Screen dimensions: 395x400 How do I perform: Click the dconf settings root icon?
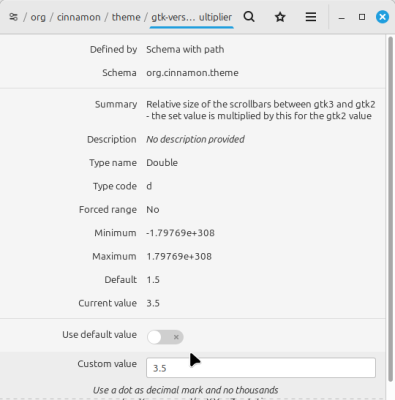[13, 17]
